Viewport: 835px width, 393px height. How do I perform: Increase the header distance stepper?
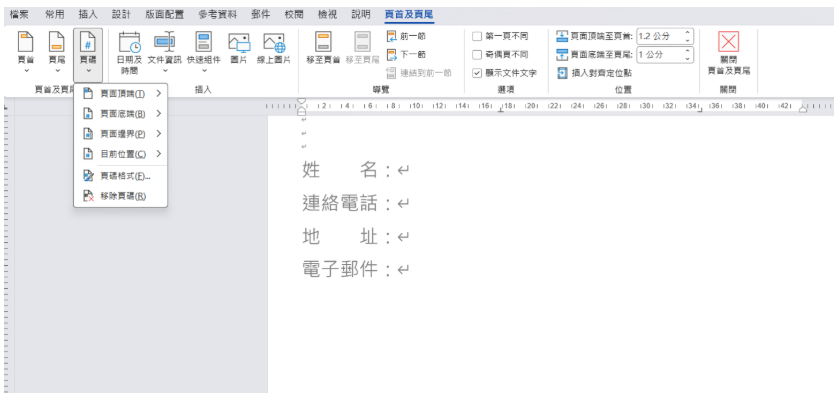click(687, 33)
